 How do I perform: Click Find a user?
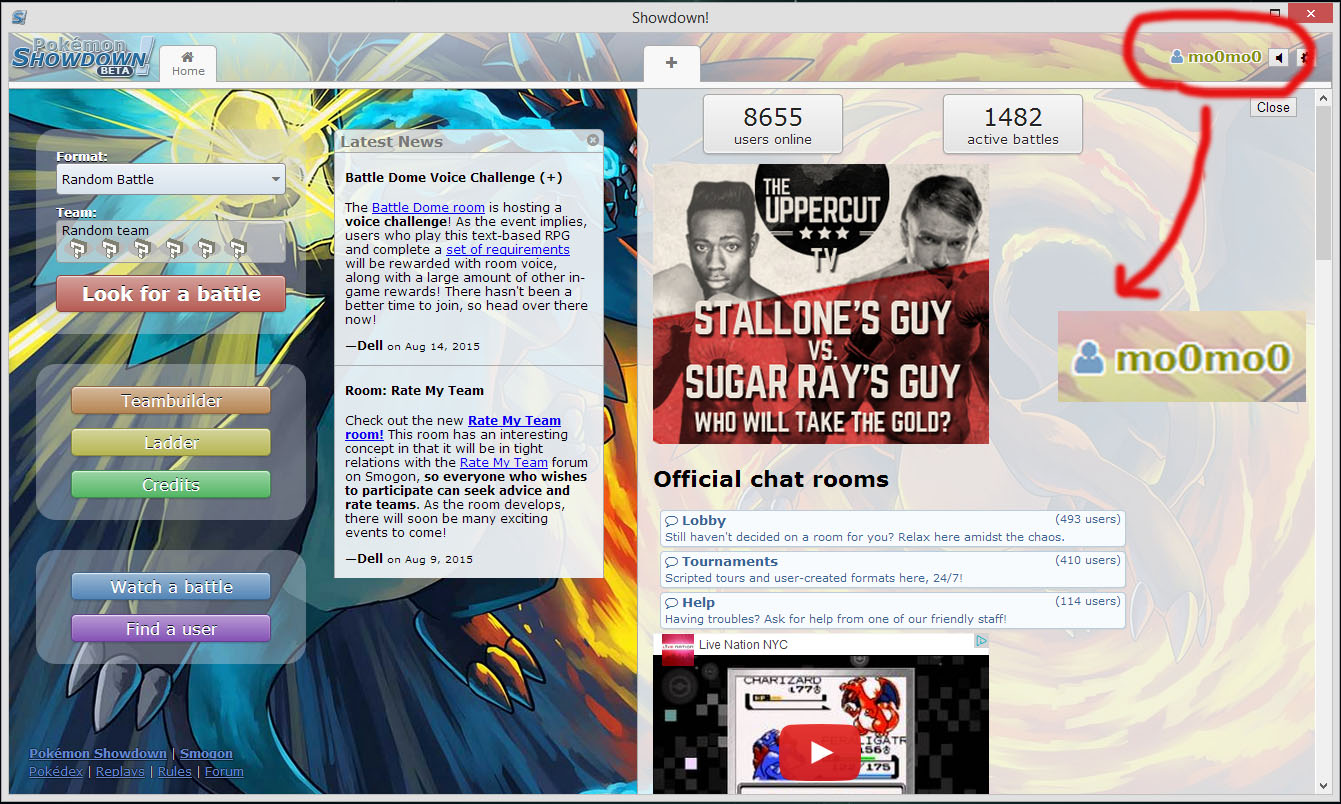[171, 629]
